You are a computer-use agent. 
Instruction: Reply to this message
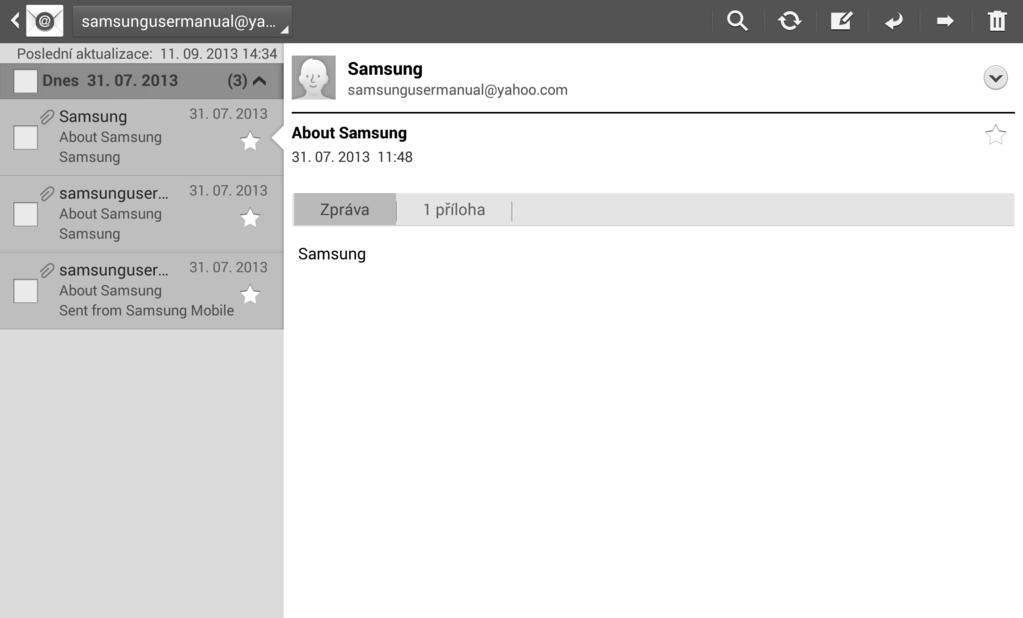click(x=893, y=21)
